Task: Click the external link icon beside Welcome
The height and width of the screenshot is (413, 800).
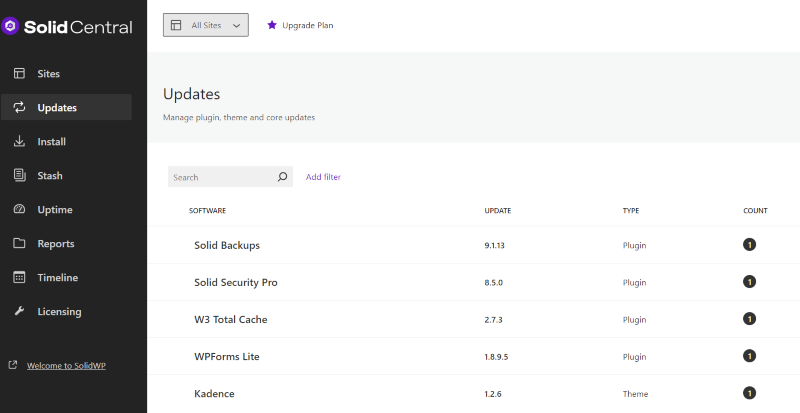Action: 13,365
